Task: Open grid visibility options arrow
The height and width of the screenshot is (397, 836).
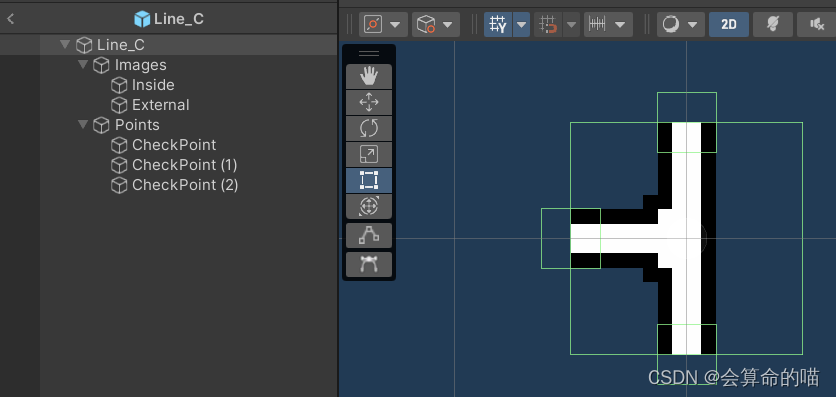Action: pyautogui.click(x=521, y=25)
